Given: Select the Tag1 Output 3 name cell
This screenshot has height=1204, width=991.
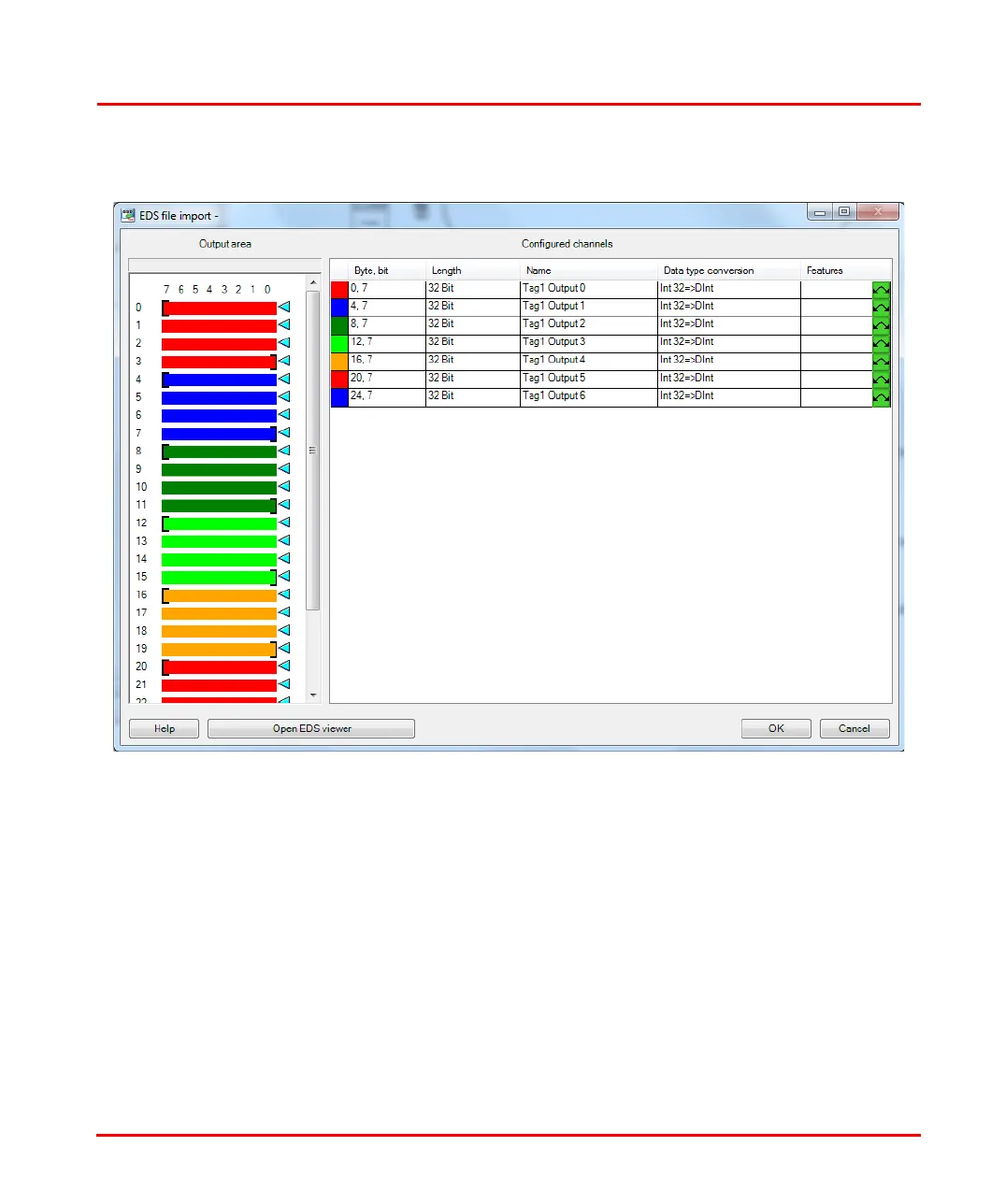Looking at the screenshot, I should click(589, 343).
